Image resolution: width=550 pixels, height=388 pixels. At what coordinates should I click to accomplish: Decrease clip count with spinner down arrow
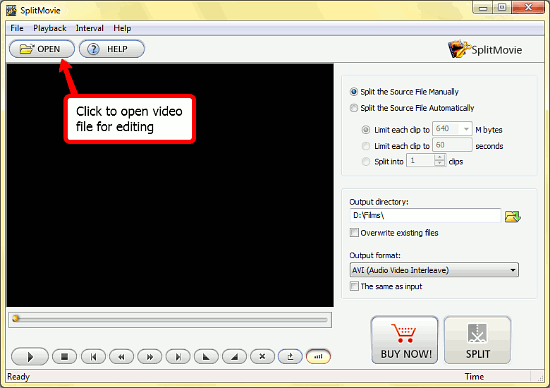(440, 163)
